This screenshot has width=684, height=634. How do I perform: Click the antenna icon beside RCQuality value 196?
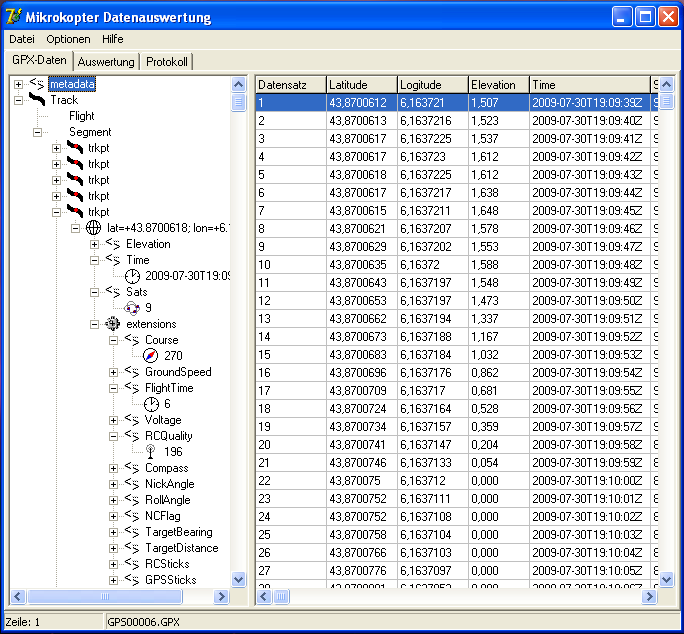click(150, 452)
